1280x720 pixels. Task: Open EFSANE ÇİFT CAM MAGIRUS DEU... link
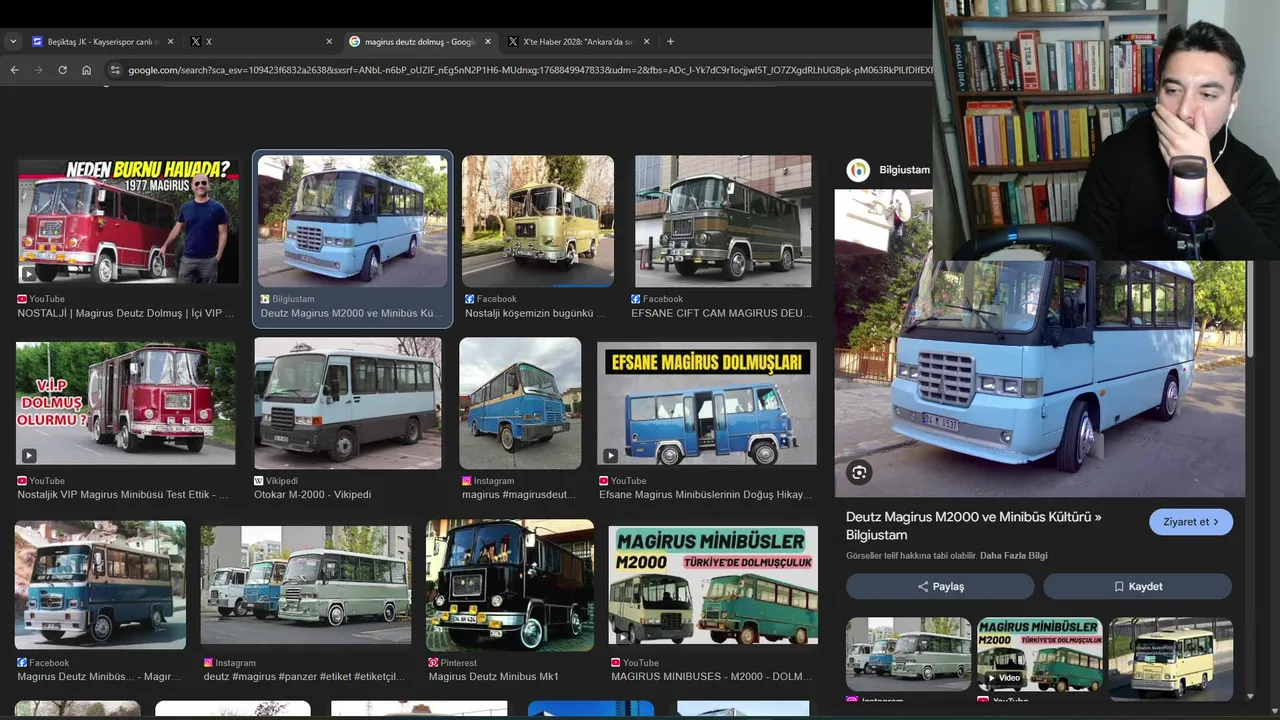tap(721, 313)
